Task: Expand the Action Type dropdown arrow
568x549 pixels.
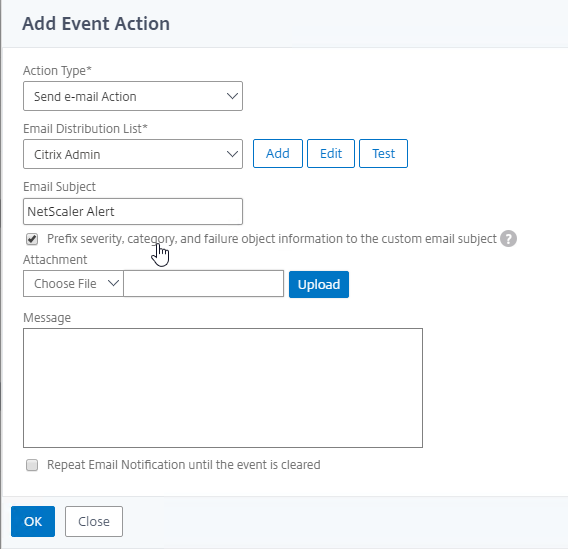Action: point(232,96)
